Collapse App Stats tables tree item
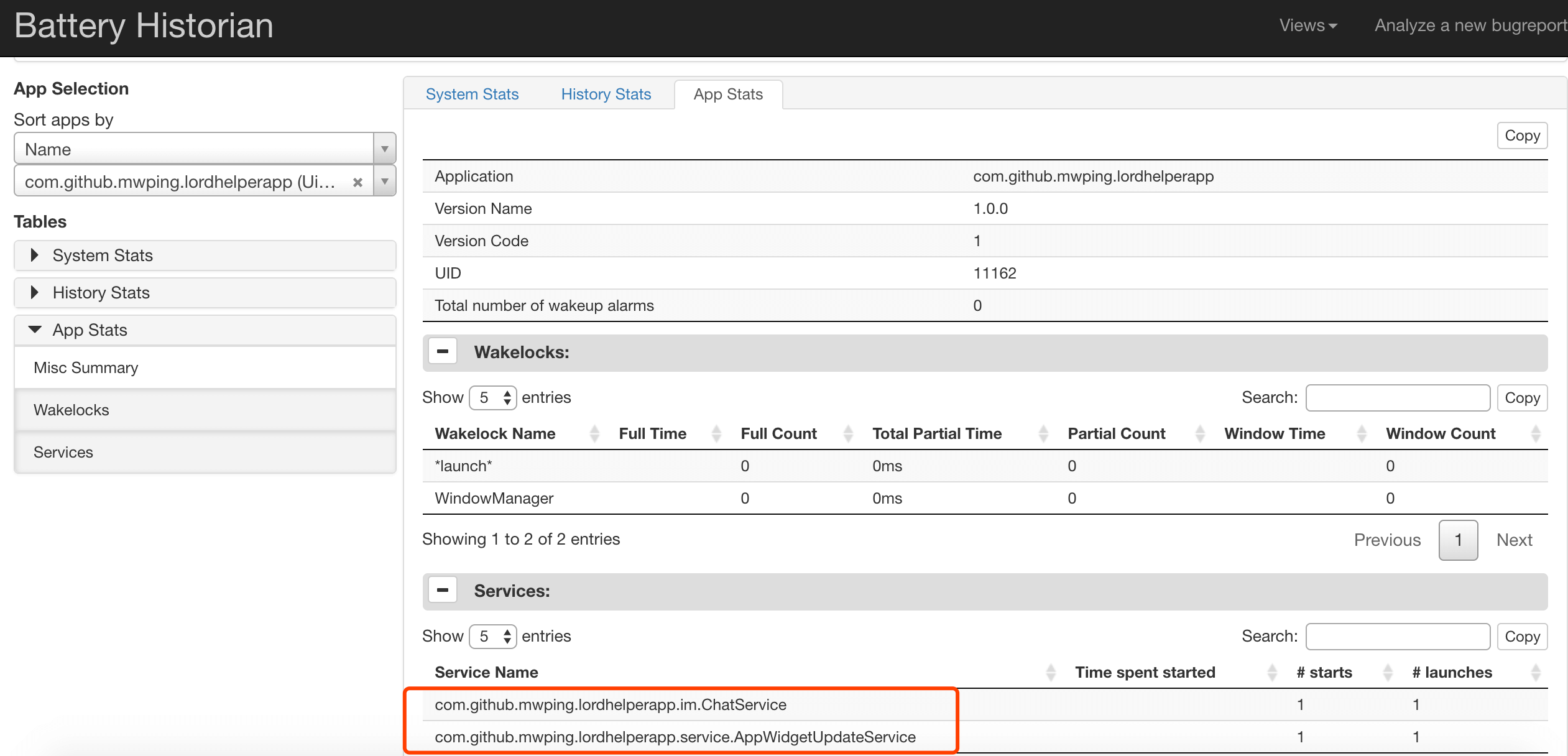The width and height of the screenshot is (1568, 756). 90,330
